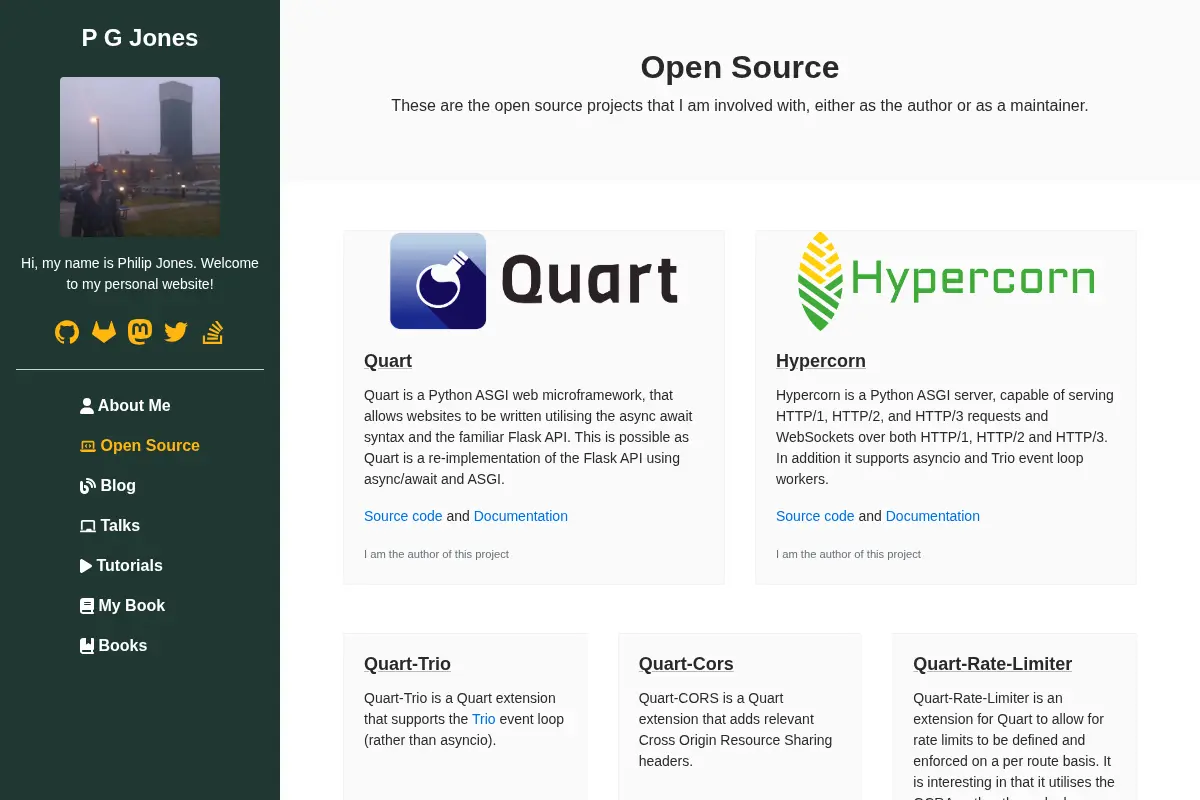The height and width of the screenshot is (800, 1200).
Task: Navigate to Tutorials in sidebar
Action: [121, 565]
